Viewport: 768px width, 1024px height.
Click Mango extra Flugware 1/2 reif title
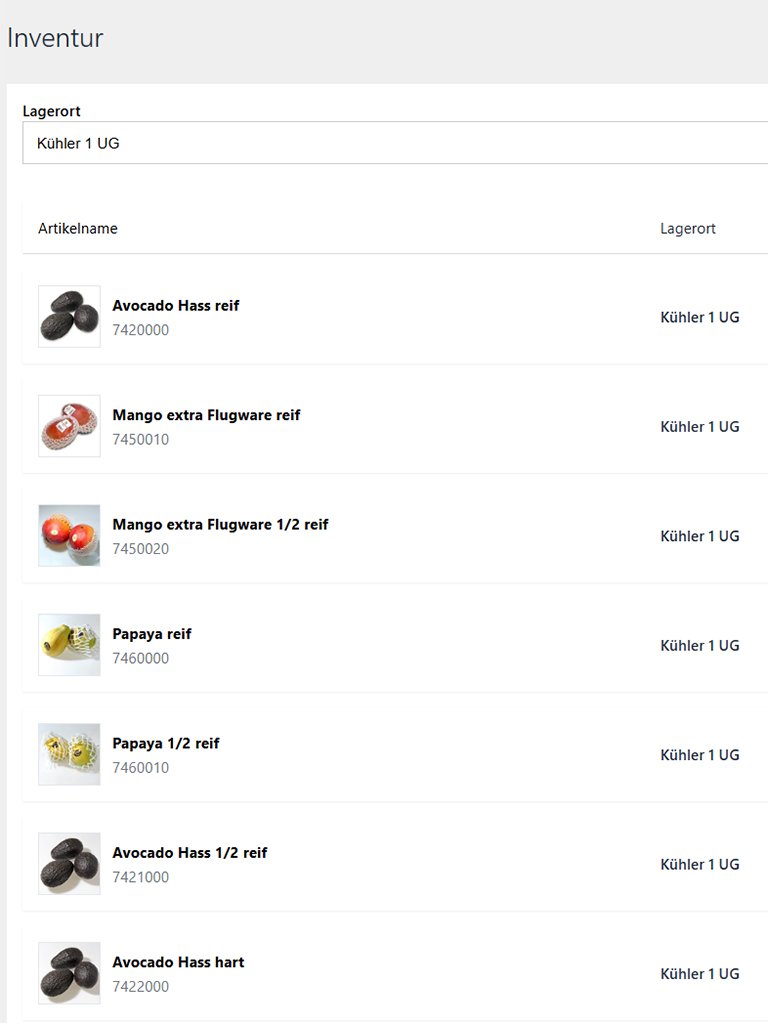pos(220,525)
